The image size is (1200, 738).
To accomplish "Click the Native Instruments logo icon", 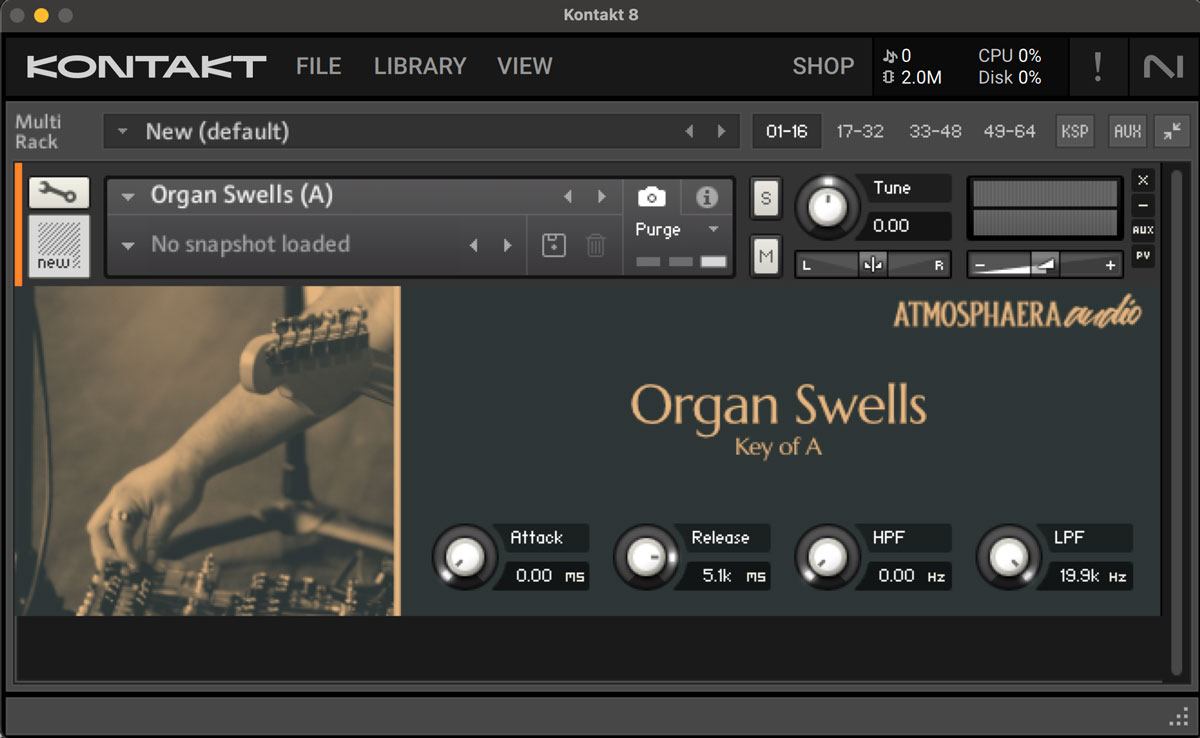I will (x=1163, y=67).
